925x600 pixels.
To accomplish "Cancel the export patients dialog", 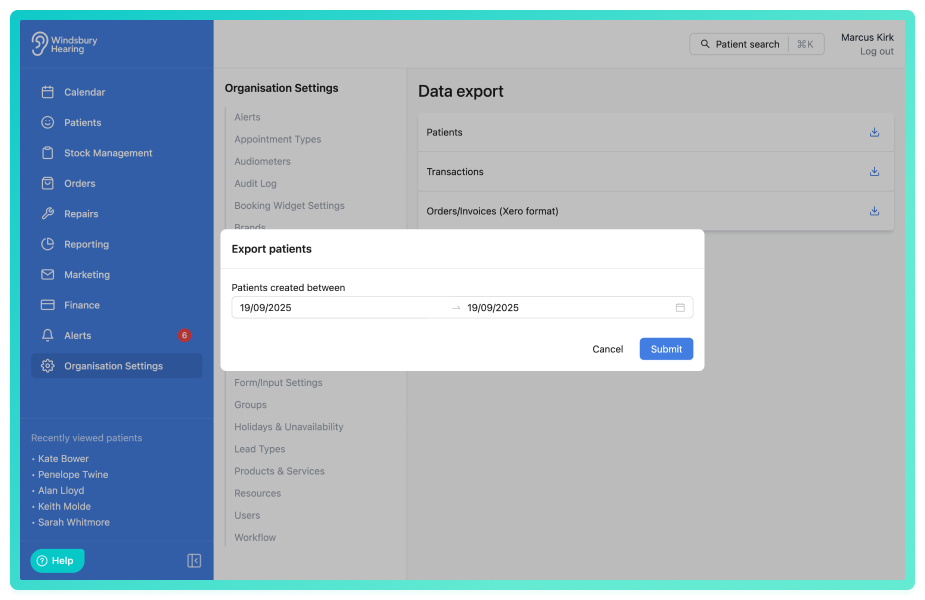I will click(x=607, y=349).
